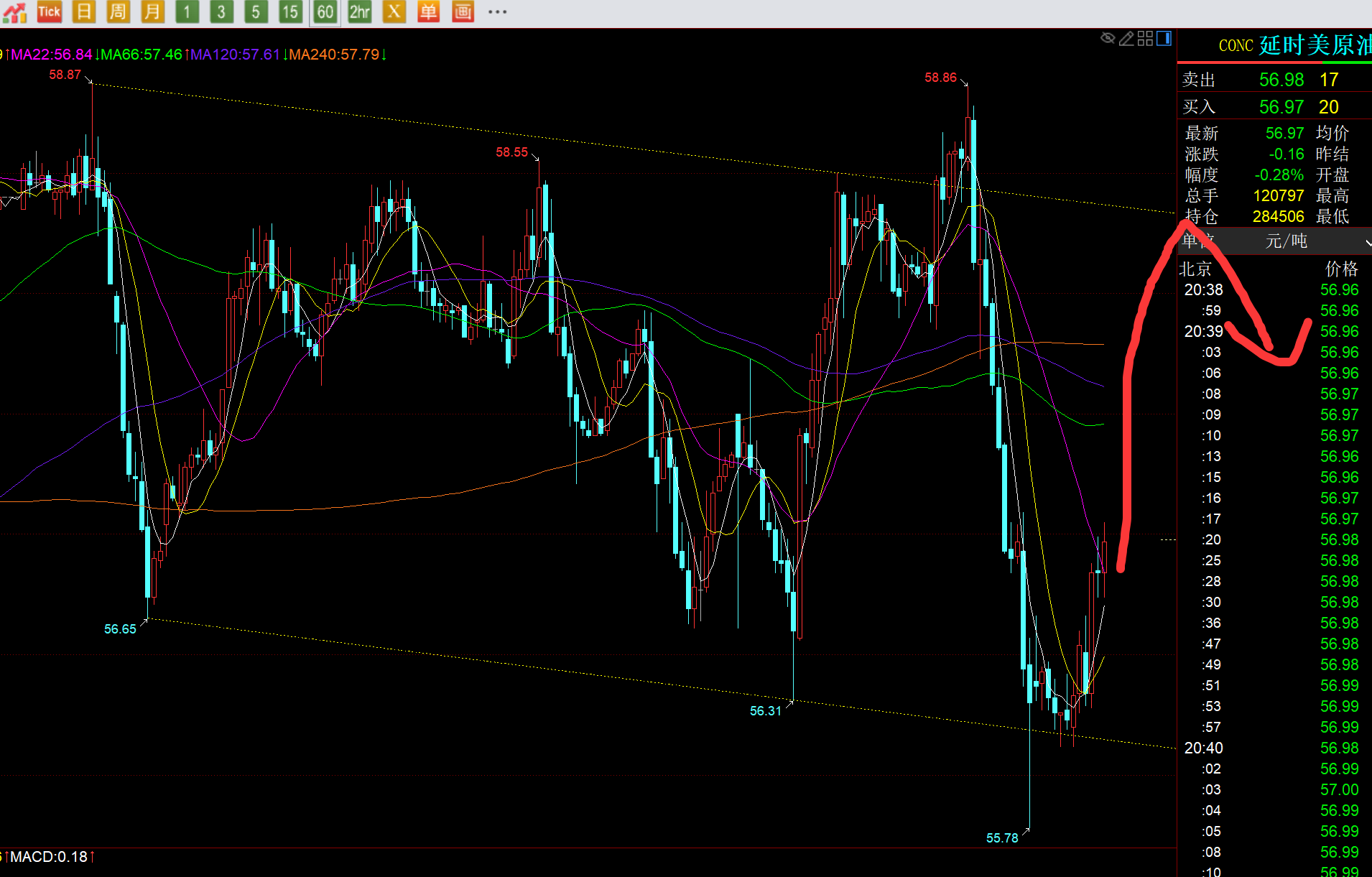This screenshot has height=877, width=1372.
Task: Select the 60-minute timeframe tab
Action: (x=325, y=12)
